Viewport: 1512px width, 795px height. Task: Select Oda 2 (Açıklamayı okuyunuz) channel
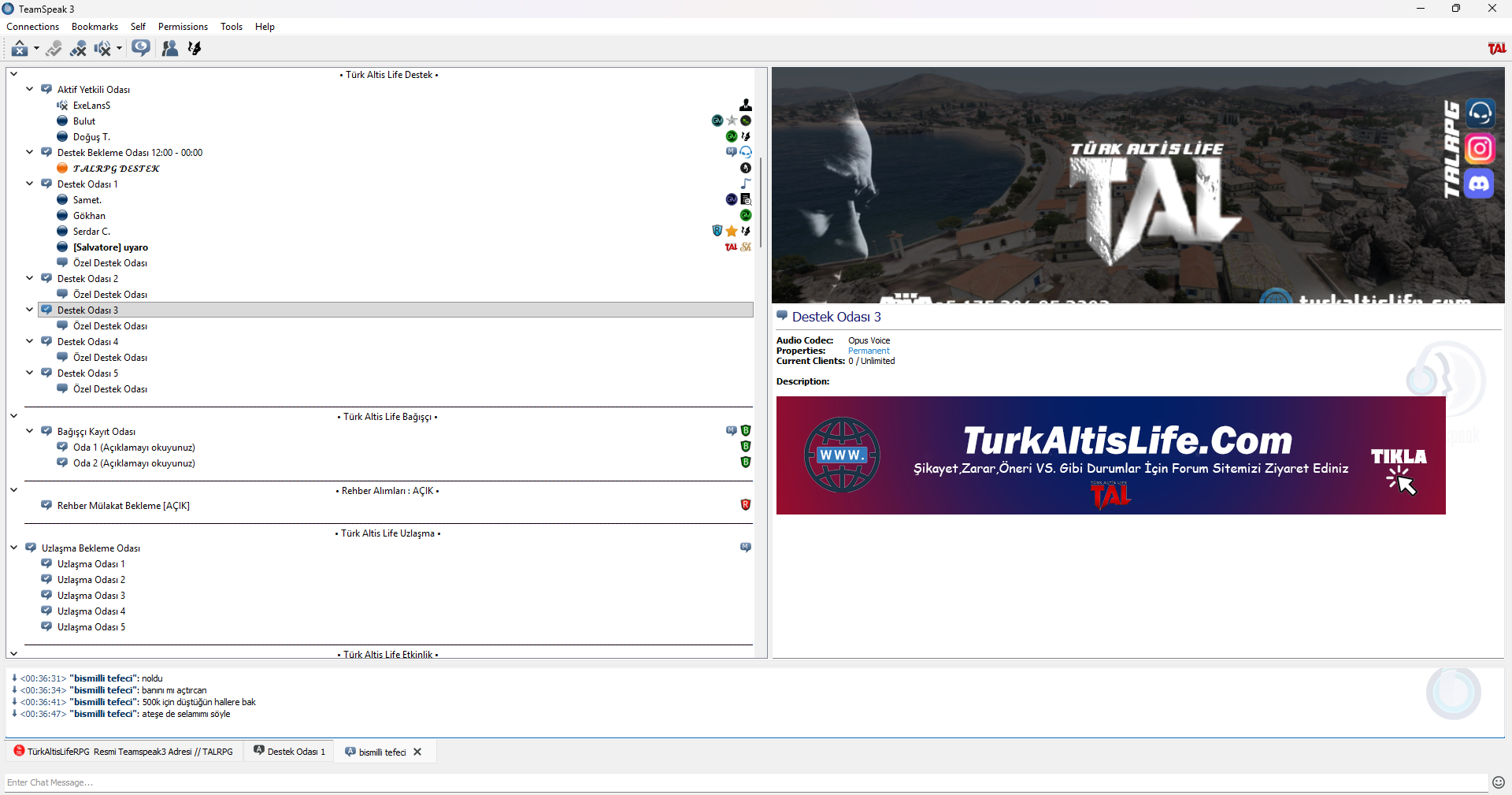click(x=134, y=463)
